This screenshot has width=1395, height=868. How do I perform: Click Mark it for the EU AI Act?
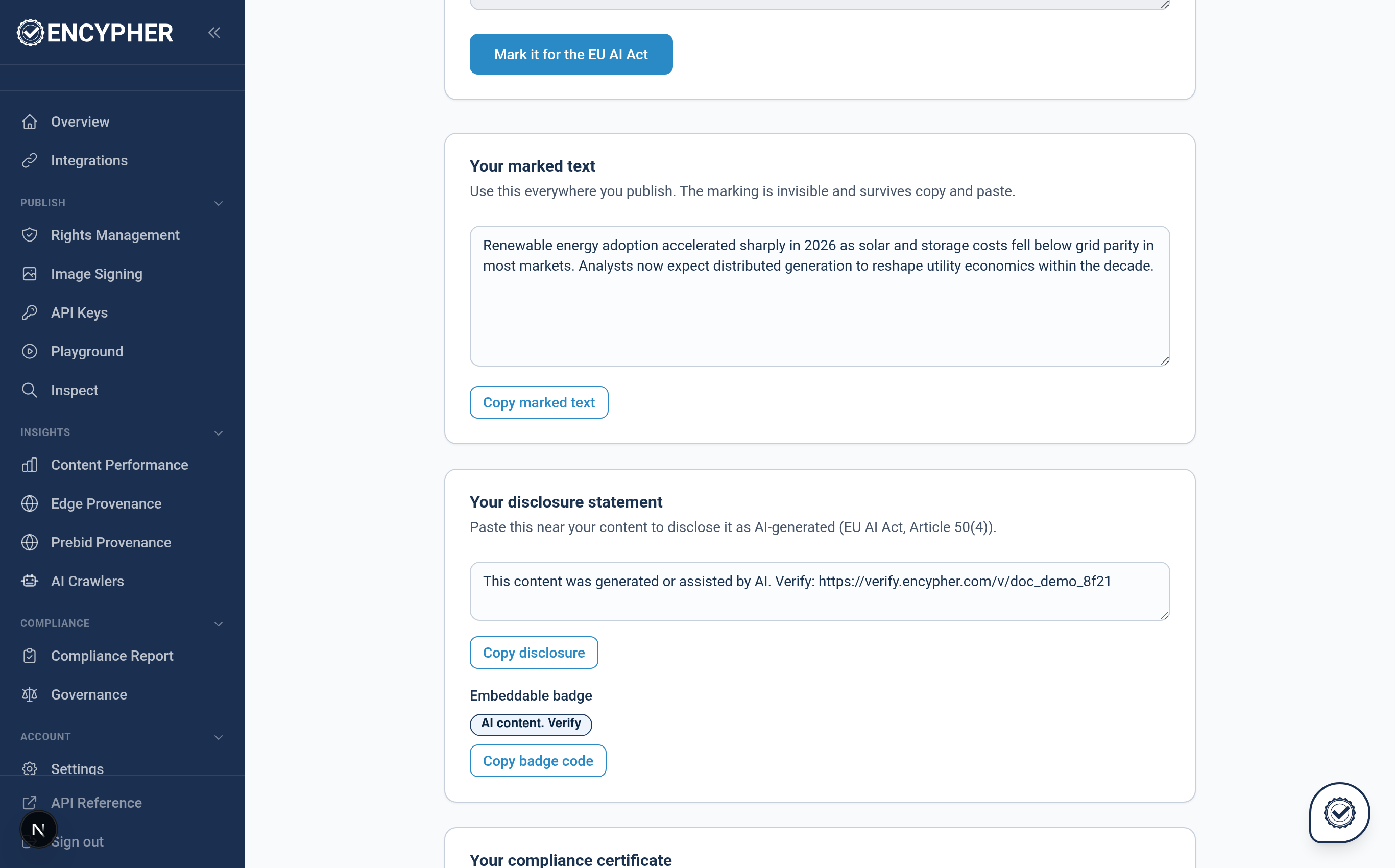[571, 54]
